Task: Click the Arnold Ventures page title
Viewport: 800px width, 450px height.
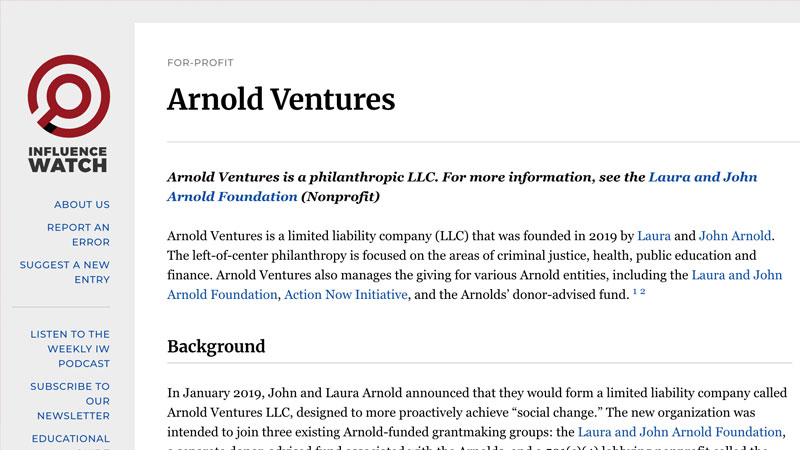Action: [x=281, y=99]
